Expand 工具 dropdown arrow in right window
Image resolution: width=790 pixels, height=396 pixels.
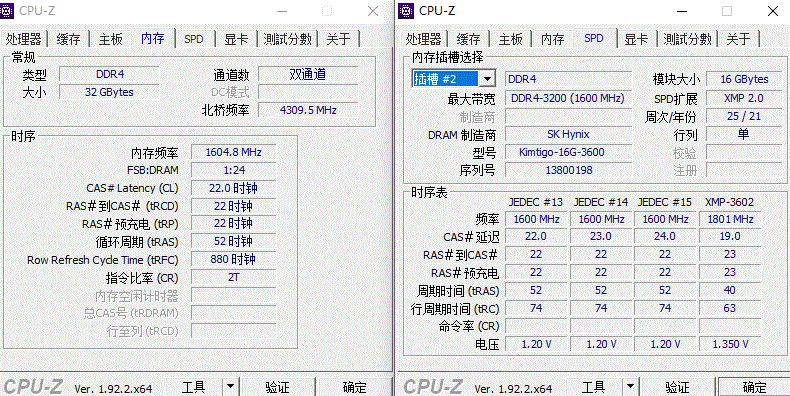[630, 386]
